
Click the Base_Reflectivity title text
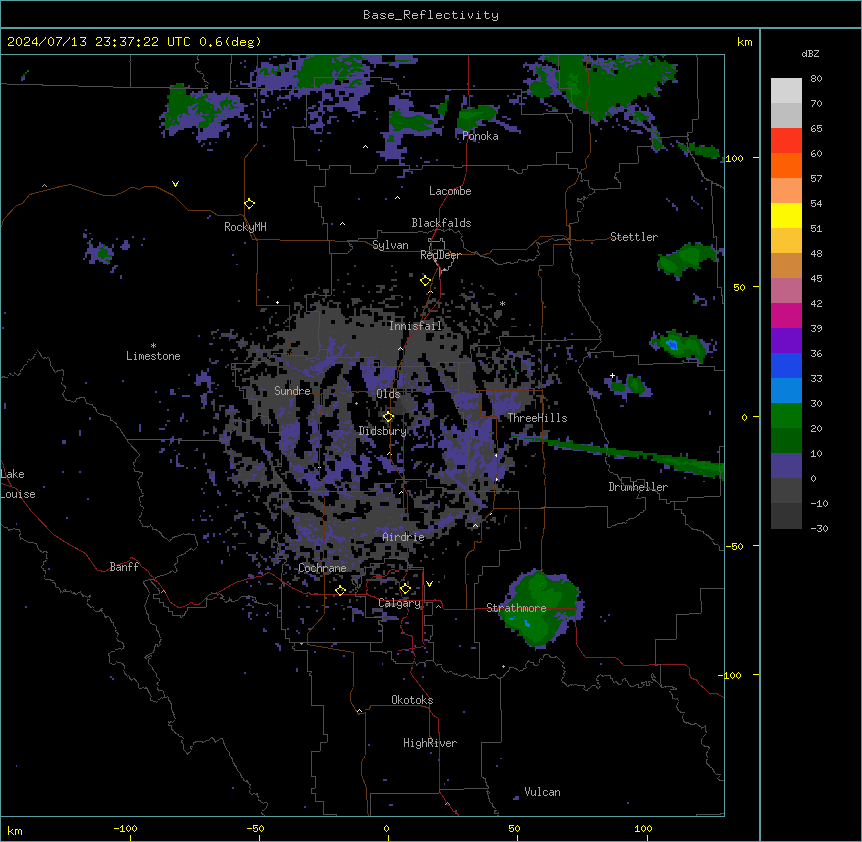(x=431, y=15)
